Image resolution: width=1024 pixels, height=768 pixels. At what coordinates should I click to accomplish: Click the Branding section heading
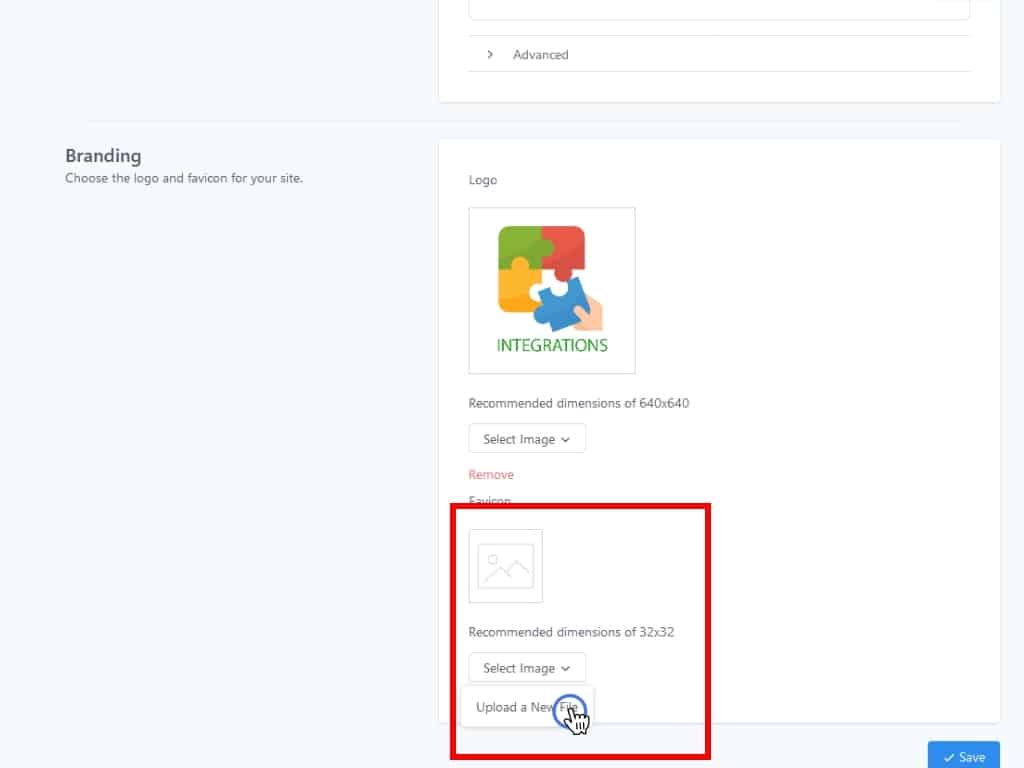103,156
